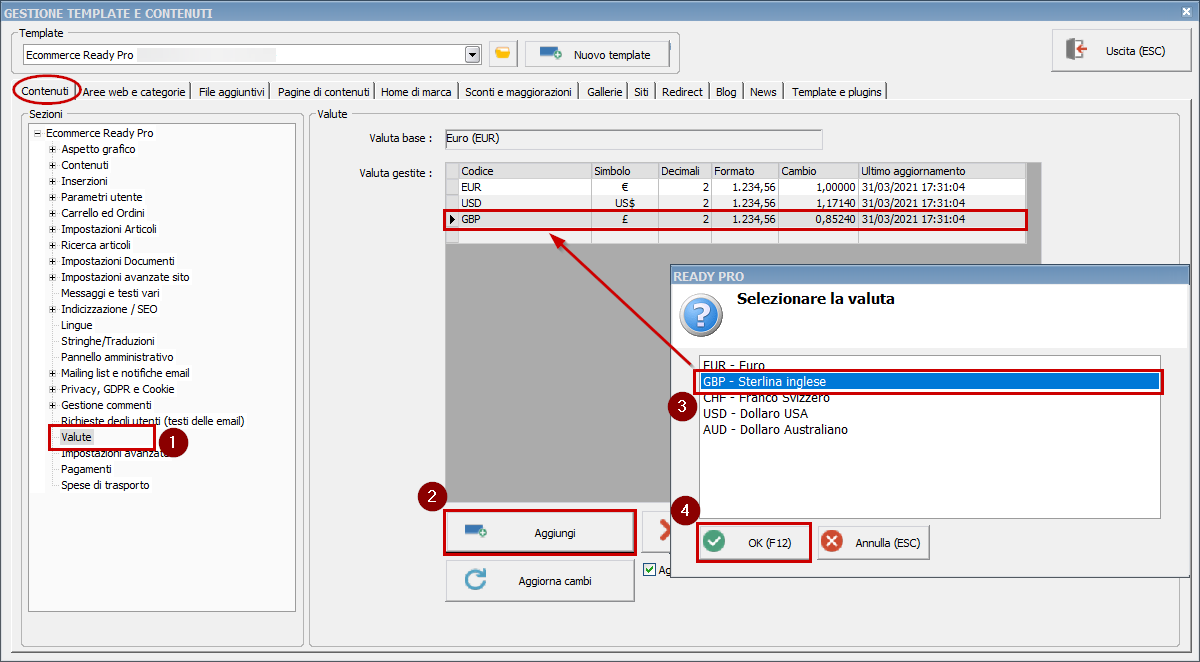Click the Simbolo column header
The height and width of the screenshot is (662, 1200).
(624, 171)
